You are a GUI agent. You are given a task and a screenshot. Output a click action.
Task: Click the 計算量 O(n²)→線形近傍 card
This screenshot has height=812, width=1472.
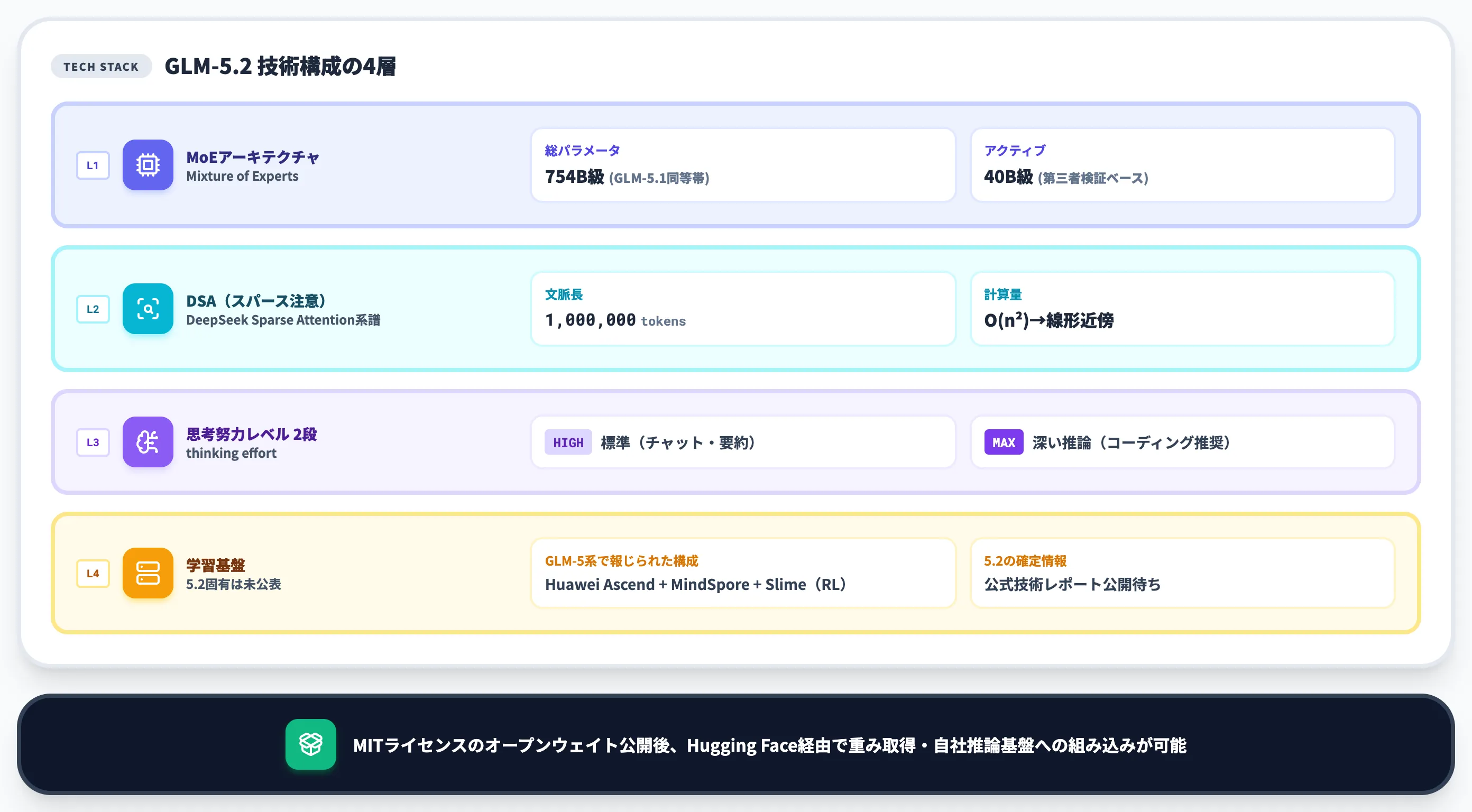1183,309
